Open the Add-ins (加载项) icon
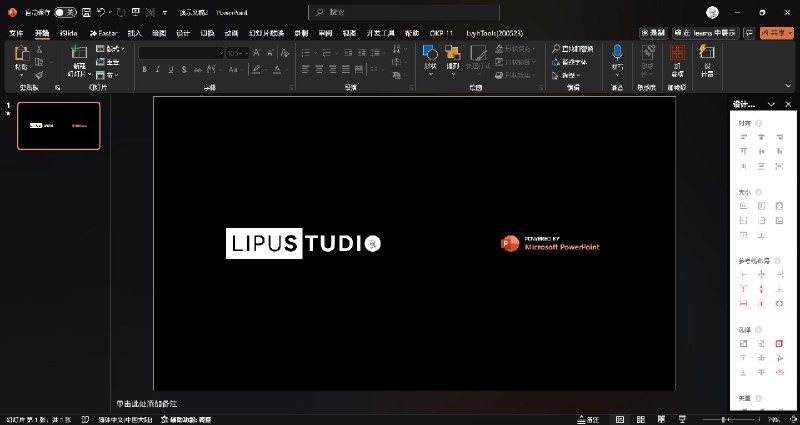800x425 pixels. click(x=677, y=53)
